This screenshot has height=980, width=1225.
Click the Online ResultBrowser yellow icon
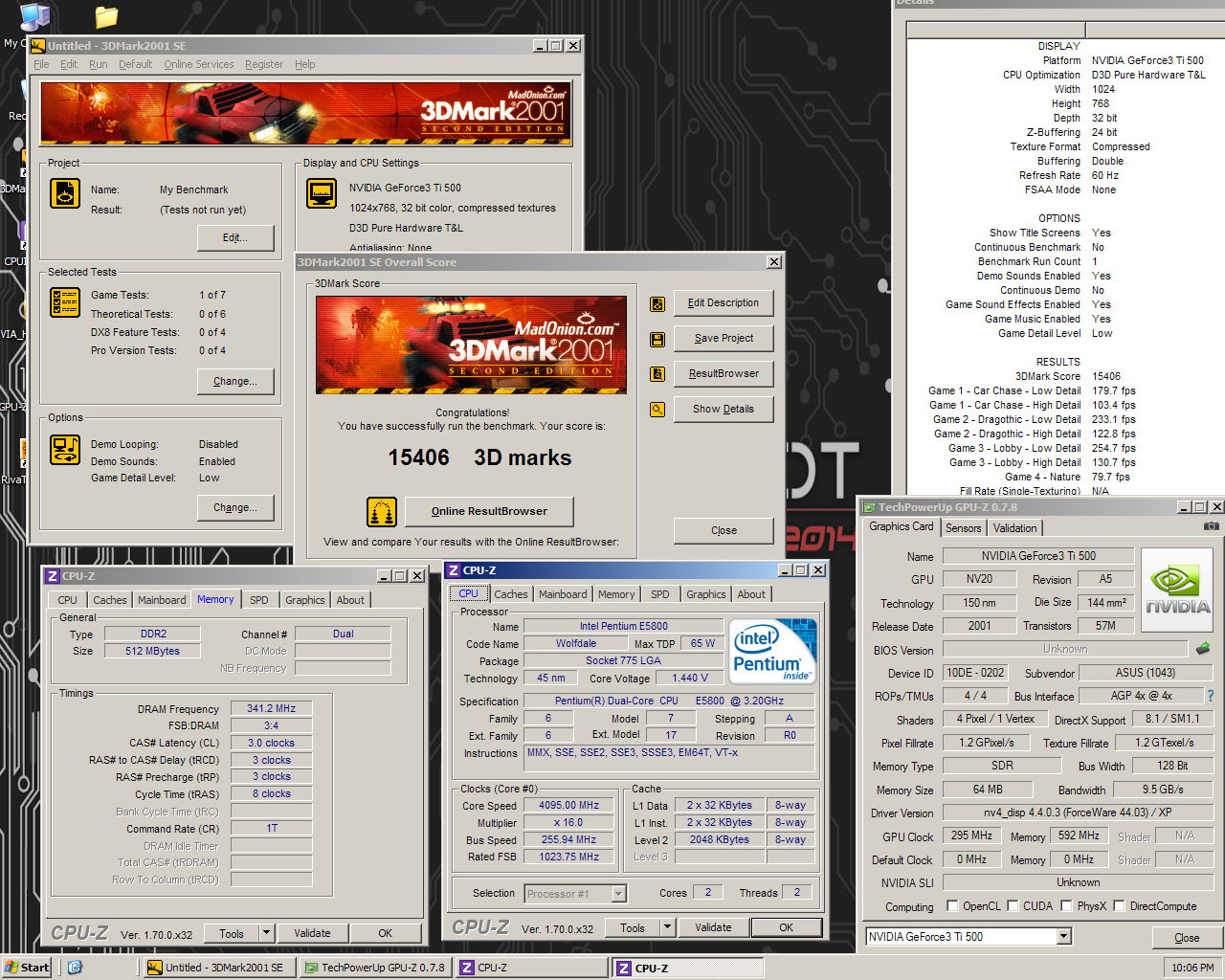point(382,511)
